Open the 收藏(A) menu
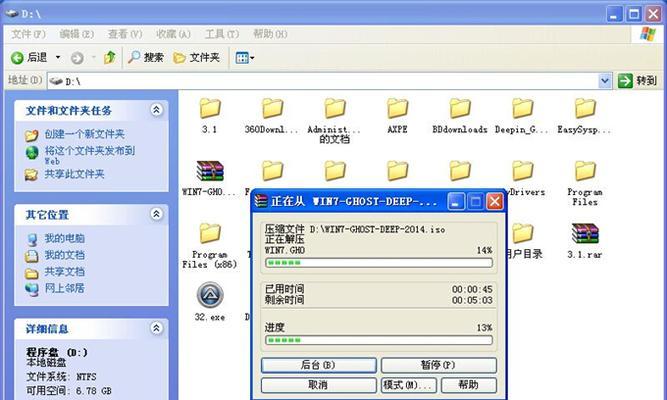Image resolution: width=667 pixels, height=400 pixels. (x=173, y=34)
